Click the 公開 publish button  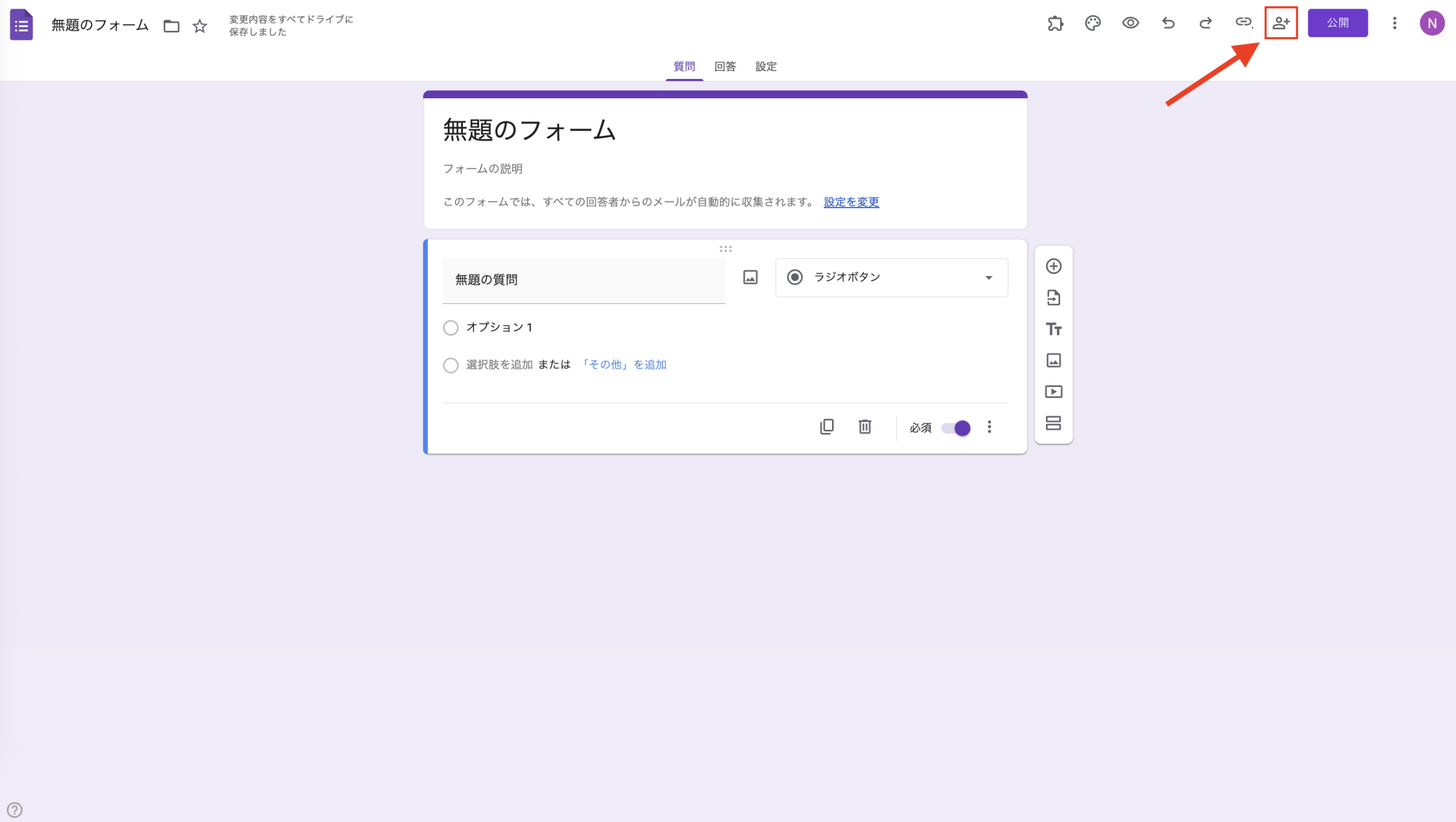[x=1338, y=23]
